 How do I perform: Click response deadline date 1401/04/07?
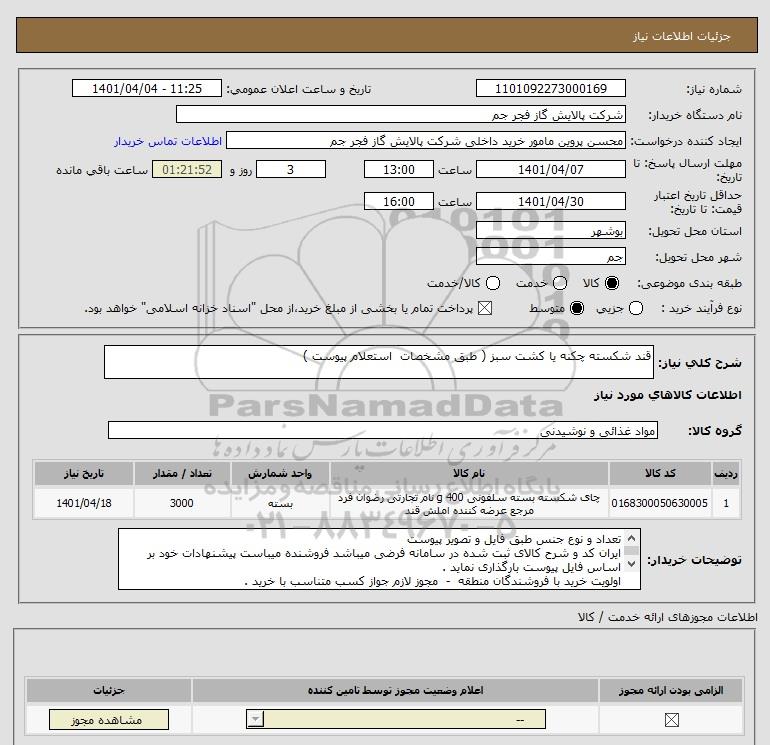[x=550, y=169]
